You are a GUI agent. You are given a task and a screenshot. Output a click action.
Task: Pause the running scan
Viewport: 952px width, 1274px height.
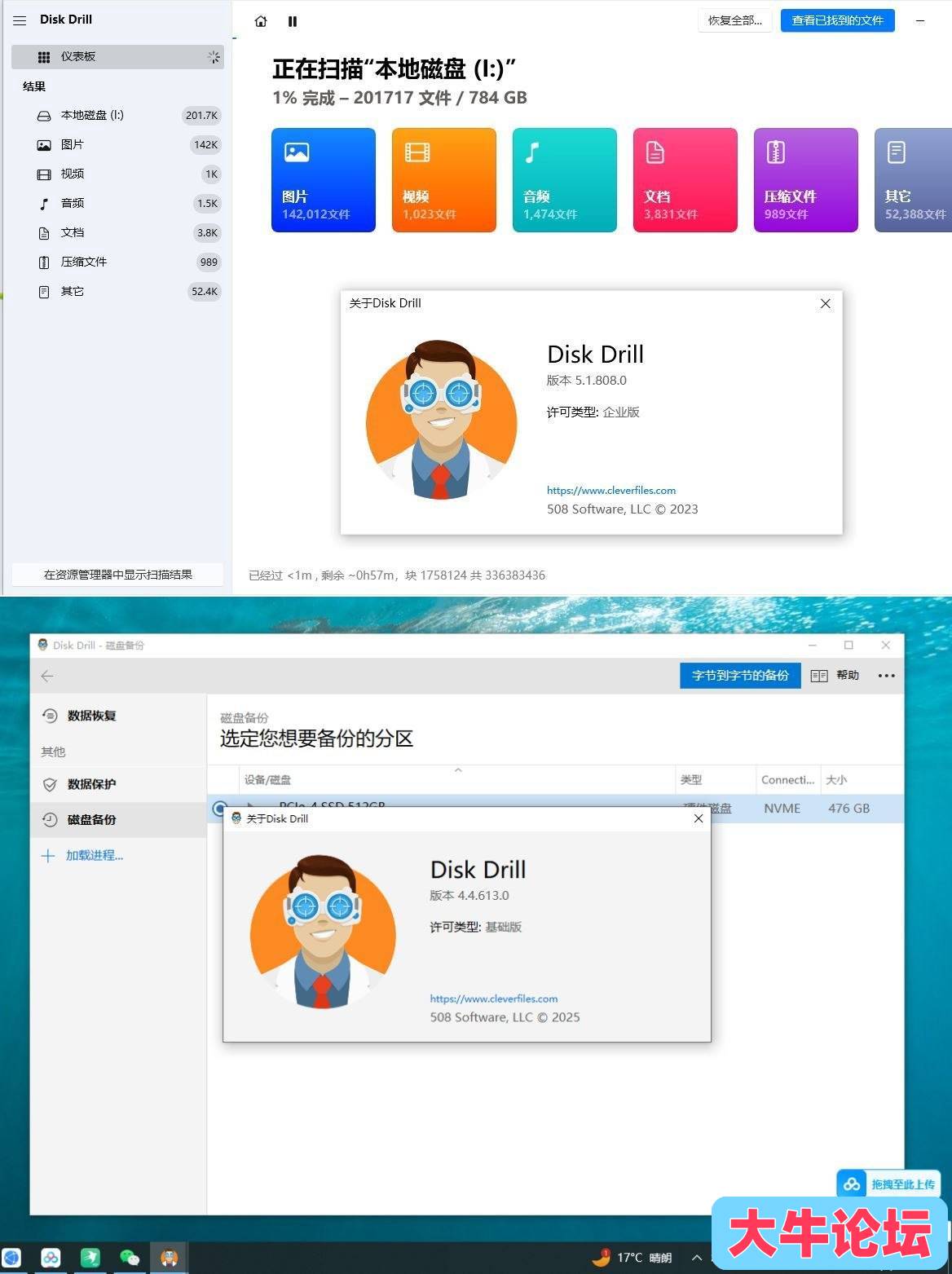click(x=293, y=21)
